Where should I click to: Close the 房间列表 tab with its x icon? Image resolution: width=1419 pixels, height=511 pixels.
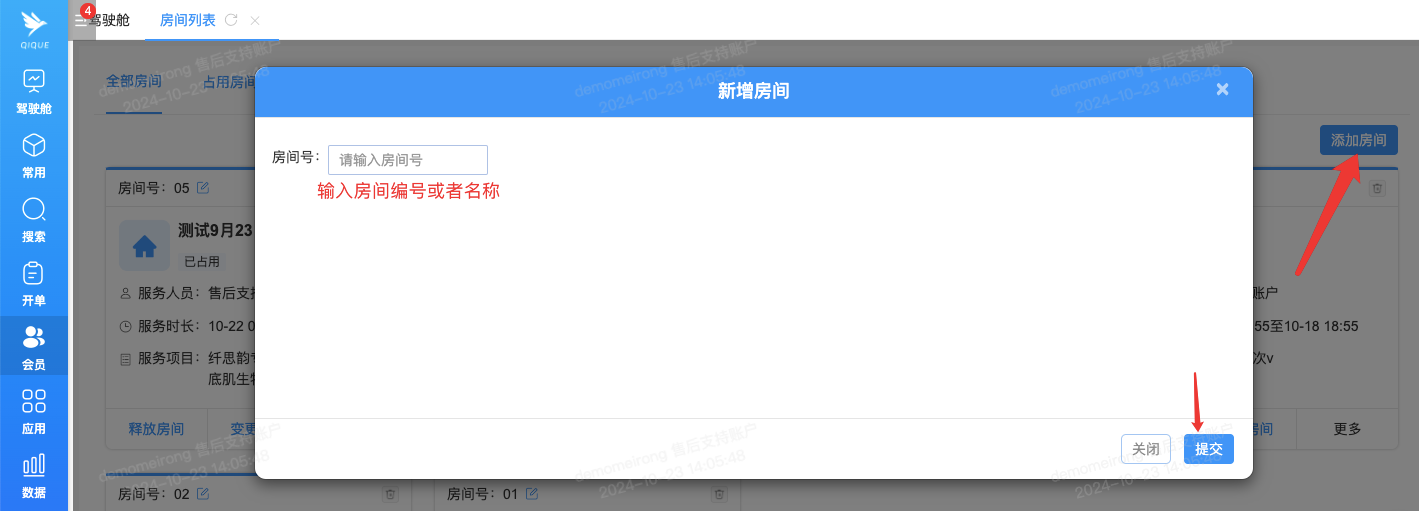point(255,20)
